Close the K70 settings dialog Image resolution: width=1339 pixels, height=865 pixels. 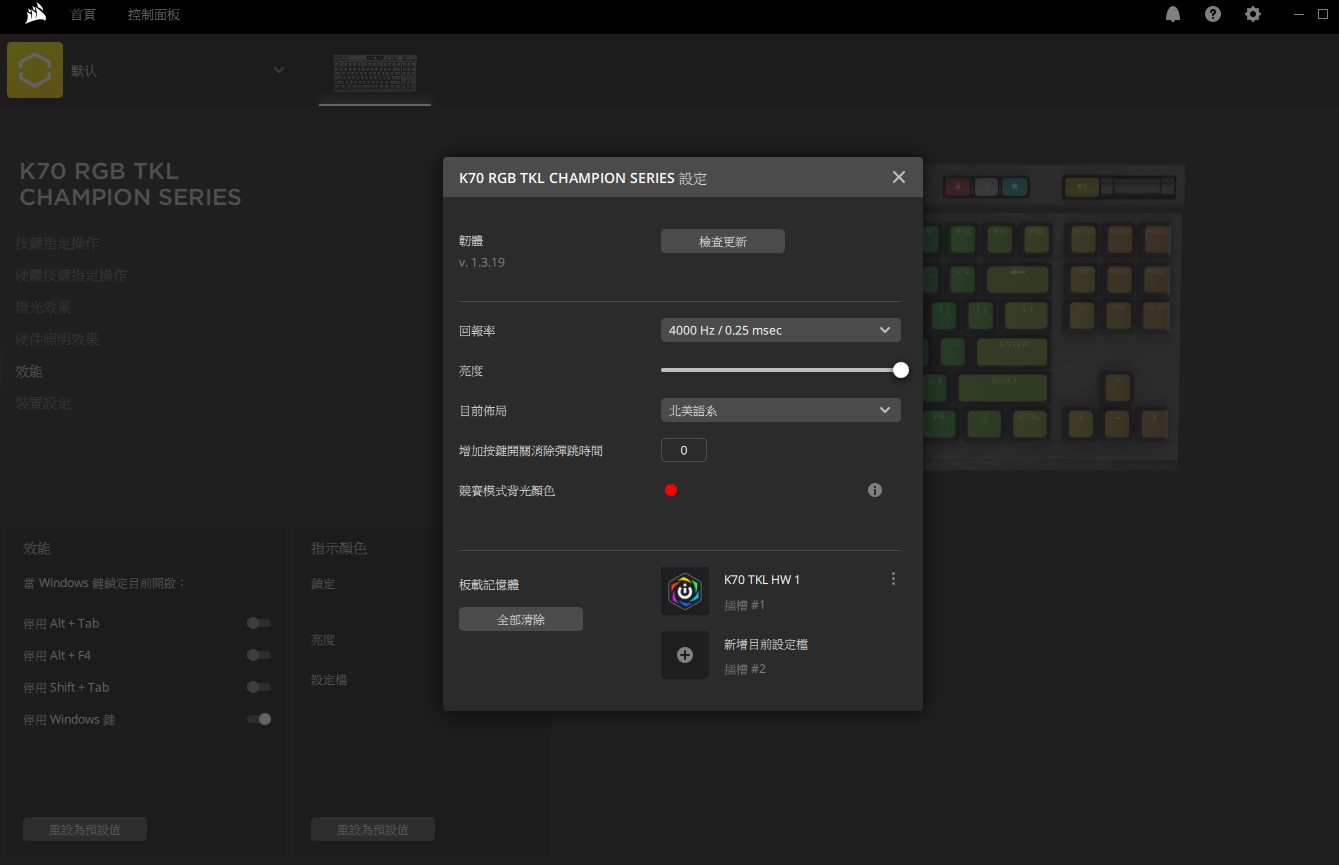pyautogui.click(x=898, y=177)
